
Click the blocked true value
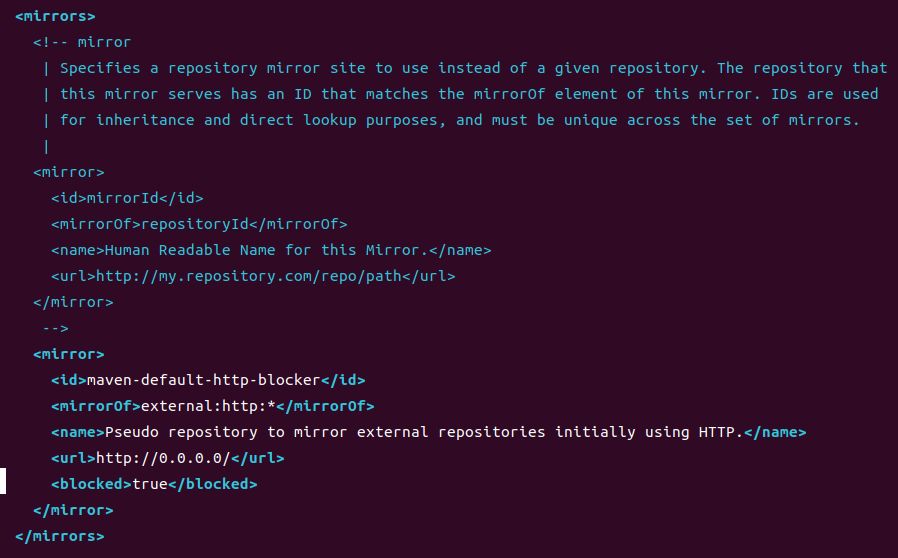click(150, 484)
